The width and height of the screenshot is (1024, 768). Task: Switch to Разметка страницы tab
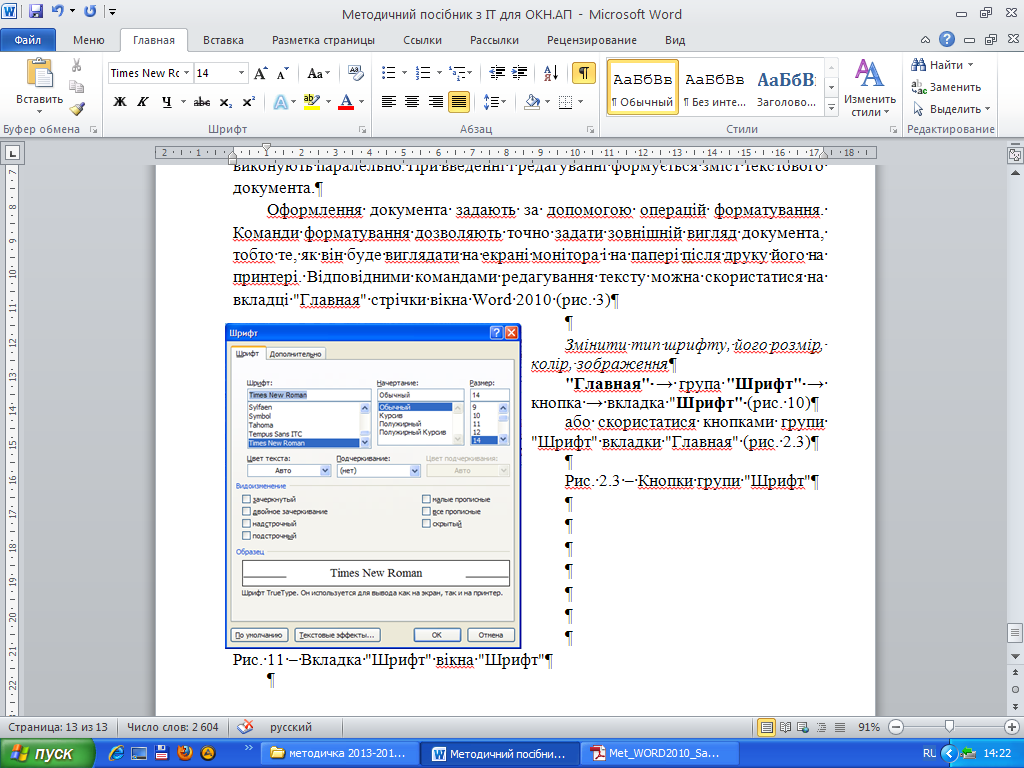(x=323, y=40)
